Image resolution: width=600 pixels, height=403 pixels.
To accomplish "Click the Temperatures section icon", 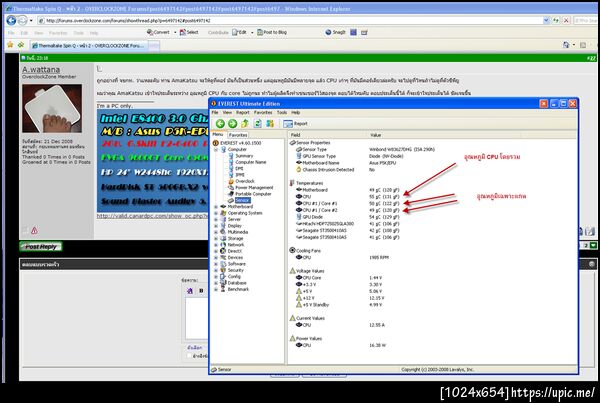I will pos(292,183).
